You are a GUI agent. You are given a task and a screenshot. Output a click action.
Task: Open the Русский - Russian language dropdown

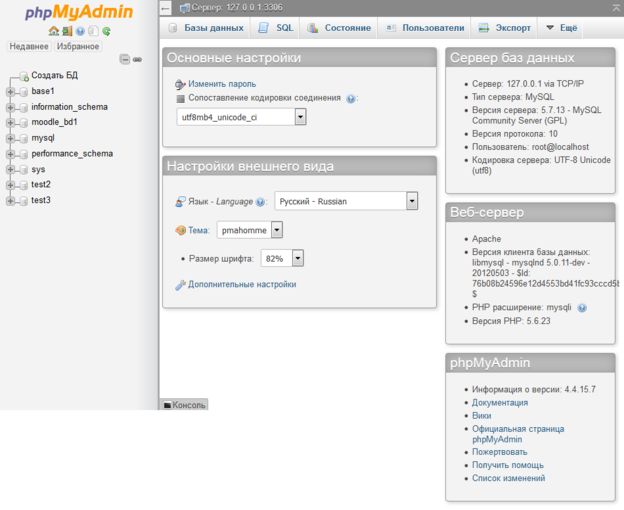pyautogui.click(x=346, y=201)
